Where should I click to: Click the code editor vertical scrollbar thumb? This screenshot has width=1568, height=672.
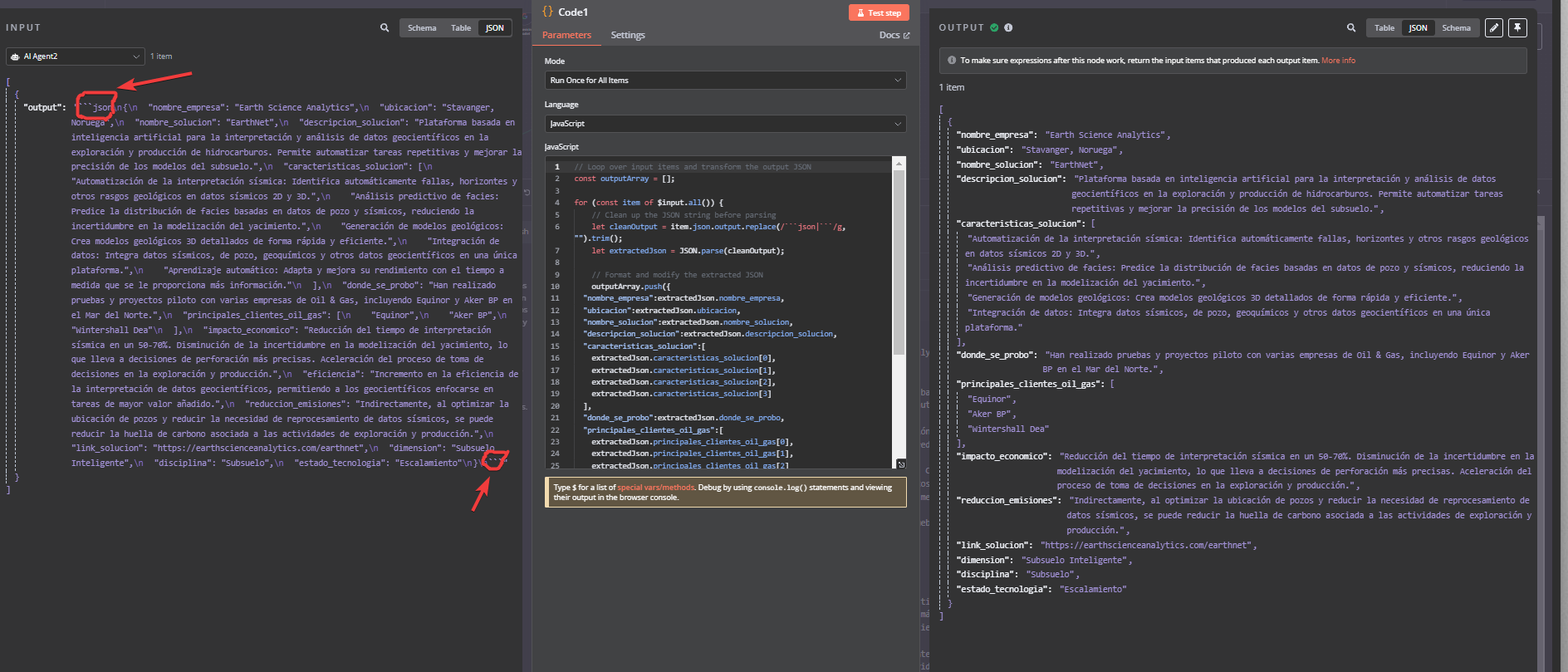click(x=899, y=264)
